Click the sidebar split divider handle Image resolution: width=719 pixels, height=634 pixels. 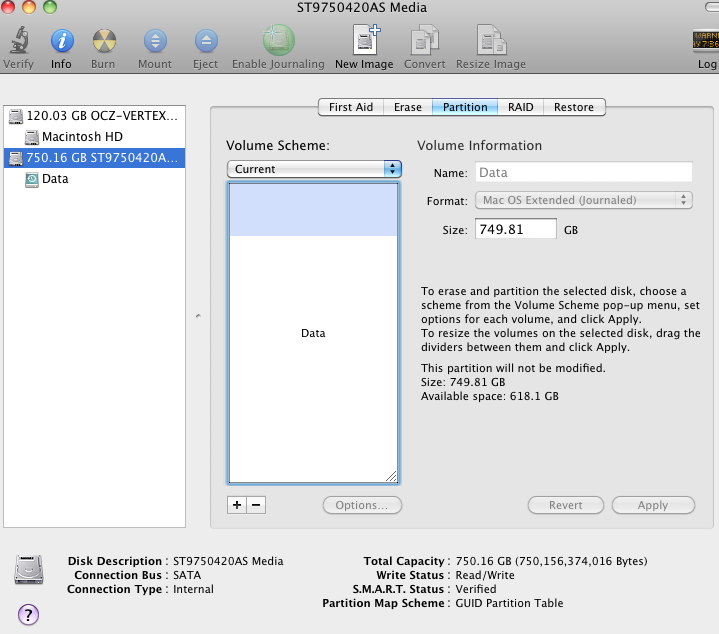[198, 316]
